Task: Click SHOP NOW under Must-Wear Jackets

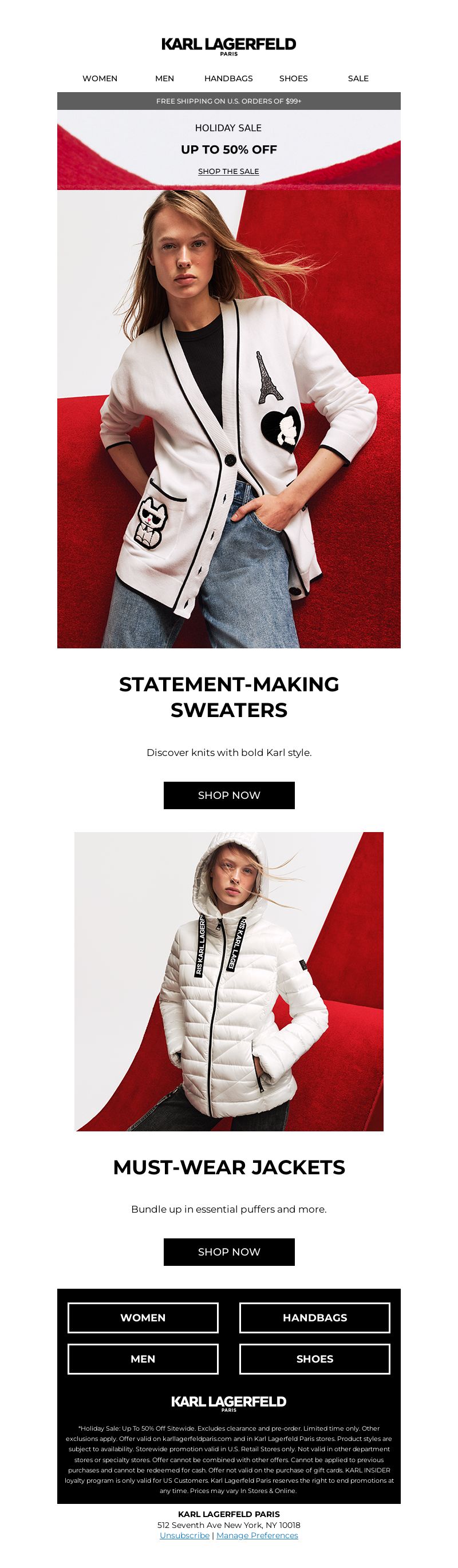Action: pyautogui.click(x=229, y=1252)
